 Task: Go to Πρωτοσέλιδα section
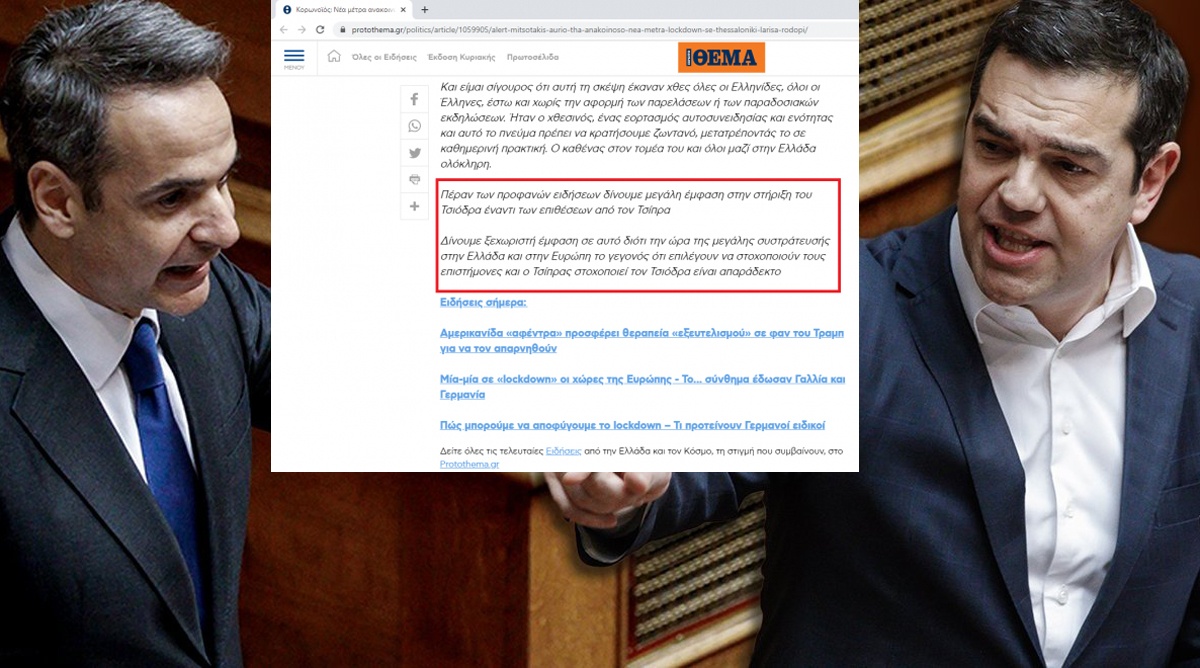tap(532, 57)
